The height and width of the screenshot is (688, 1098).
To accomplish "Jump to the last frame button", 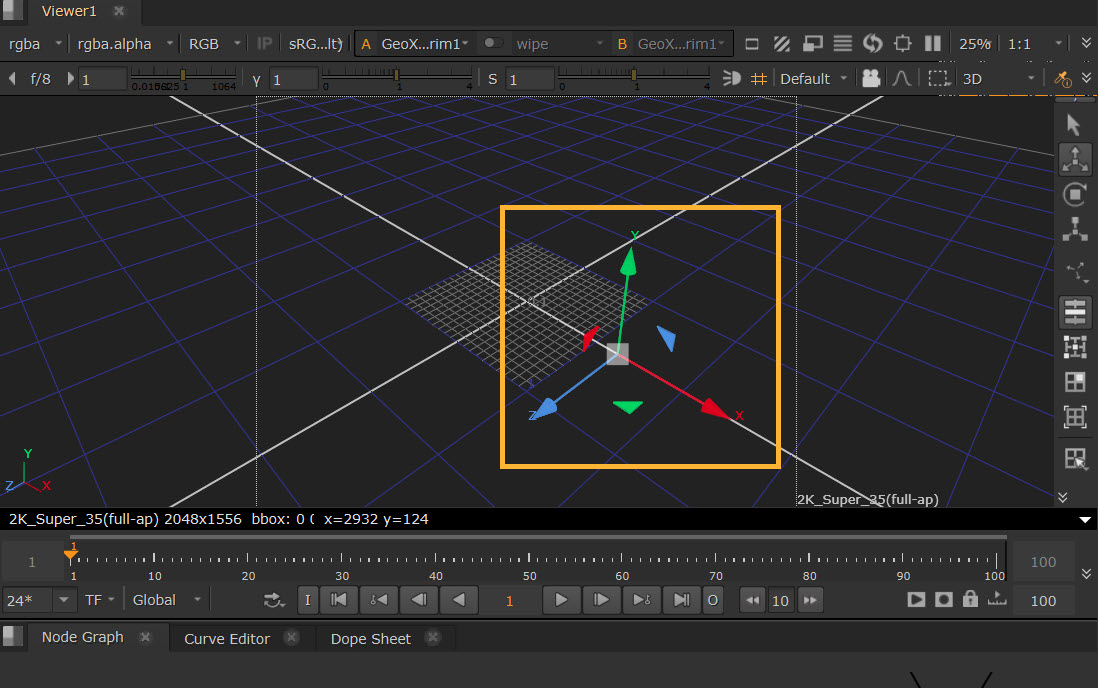I will (681, 600).
